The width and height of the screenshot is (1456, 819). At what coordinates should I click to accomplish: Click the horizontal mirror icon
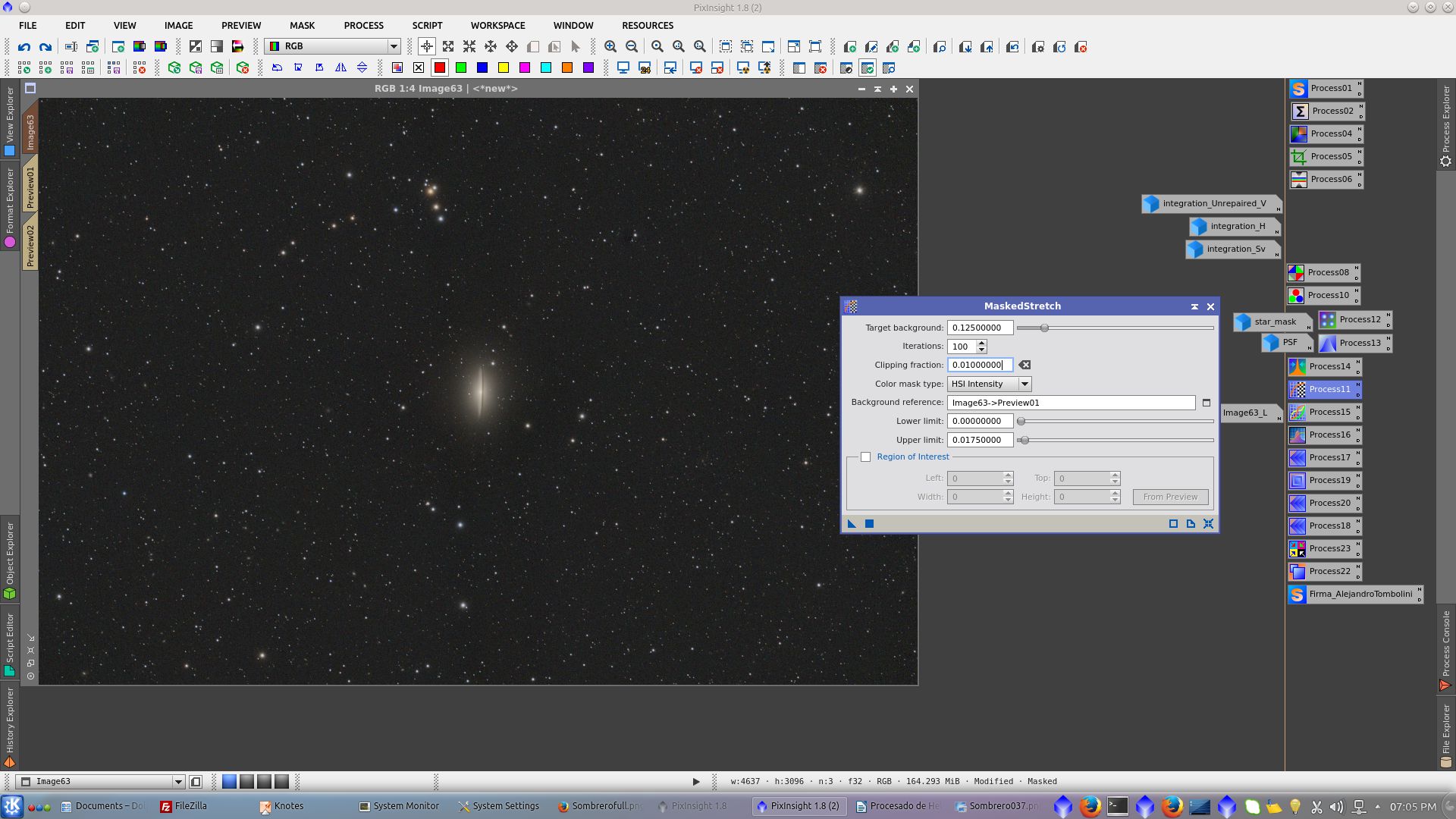pyautogui.click(x=340, y=68)
